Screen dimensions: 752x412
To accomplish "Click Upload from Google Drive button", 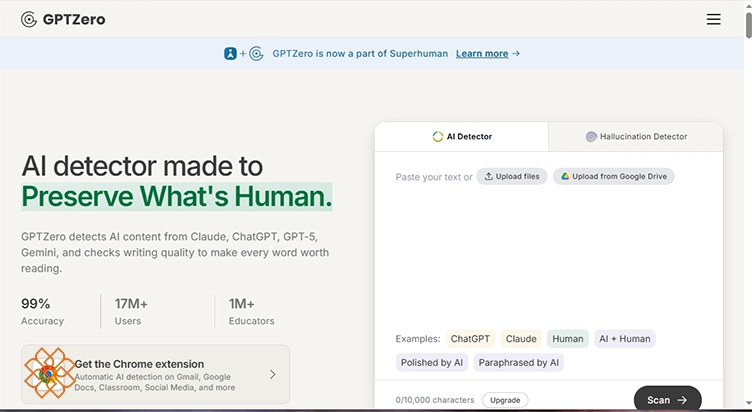I will coord(614,177).
